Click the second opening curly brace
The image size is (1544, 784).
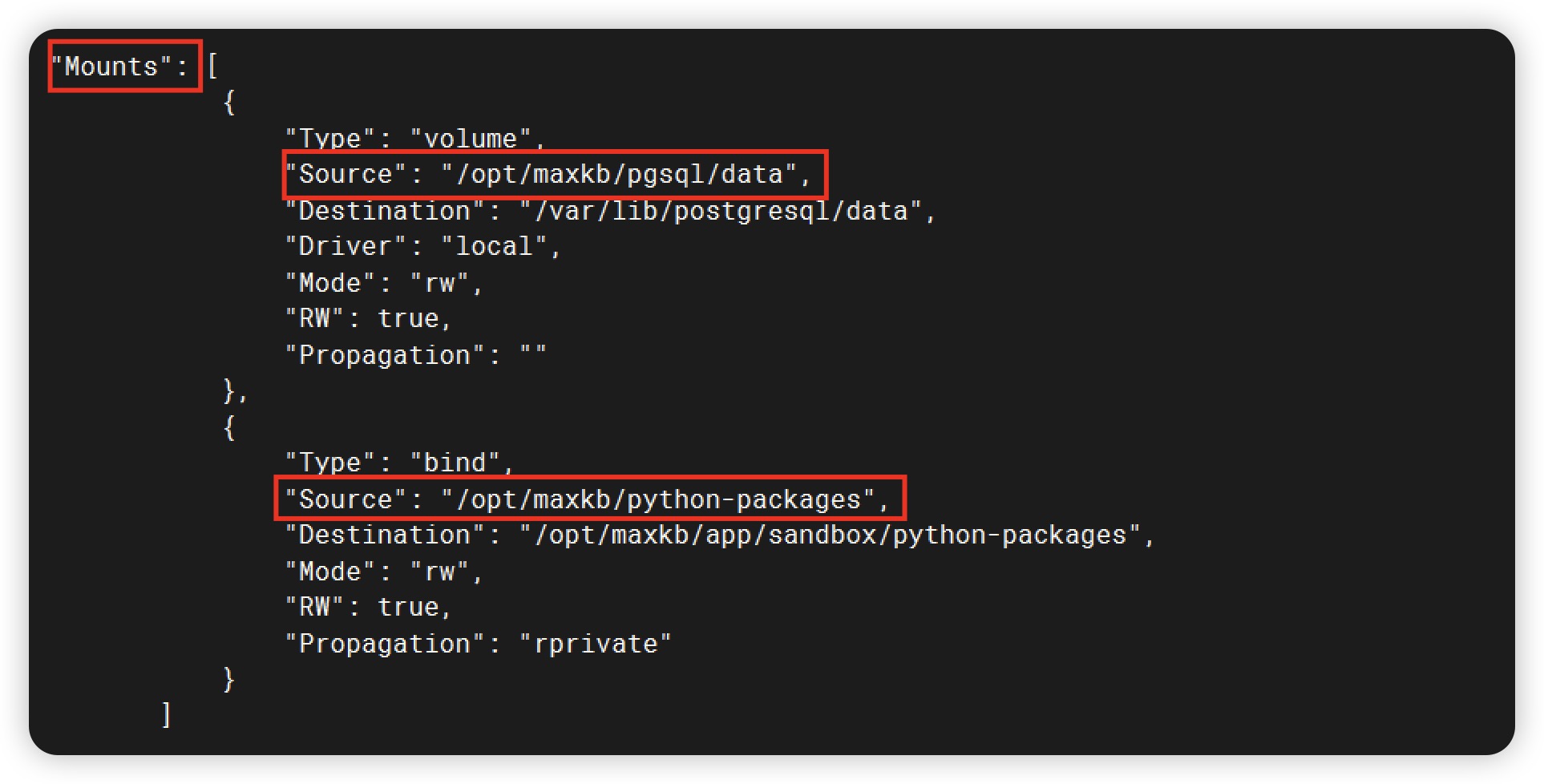[229, 427]
